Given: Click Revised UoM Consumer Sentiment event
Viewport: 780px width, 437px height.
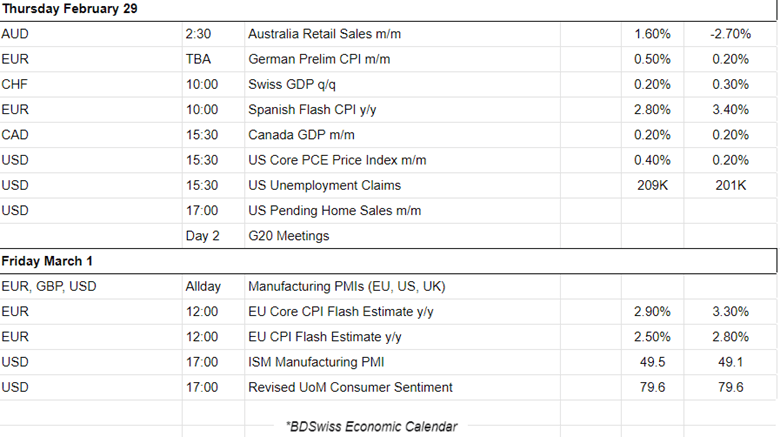Looking at the screenshot, I should [x=350, y=387].
